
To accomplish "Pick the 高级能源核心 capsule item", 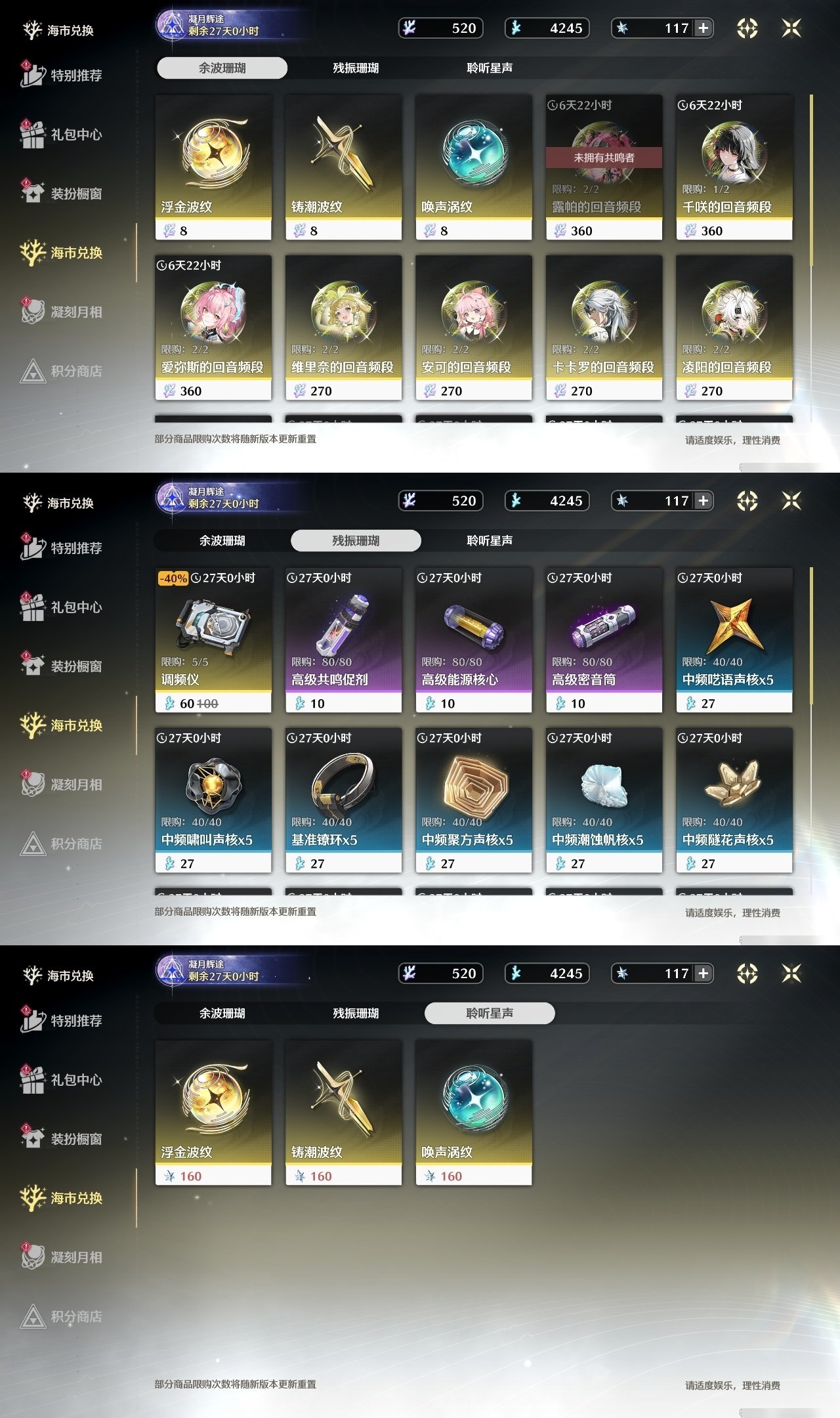I will coord(474,640).
